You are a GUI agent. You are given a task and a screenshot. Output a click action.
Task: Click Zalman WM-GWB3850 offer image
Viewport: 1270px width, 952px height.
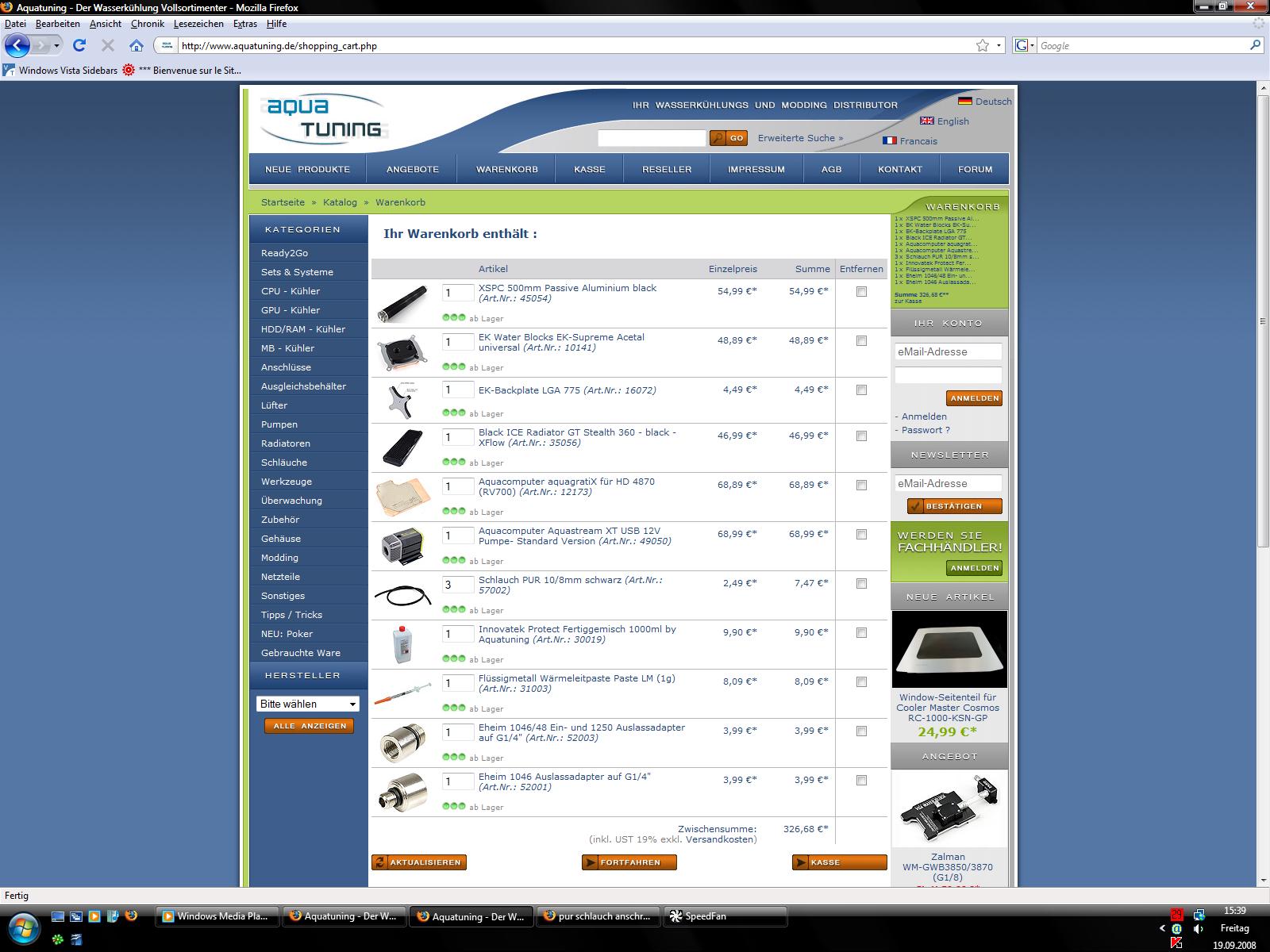point(949,808)
